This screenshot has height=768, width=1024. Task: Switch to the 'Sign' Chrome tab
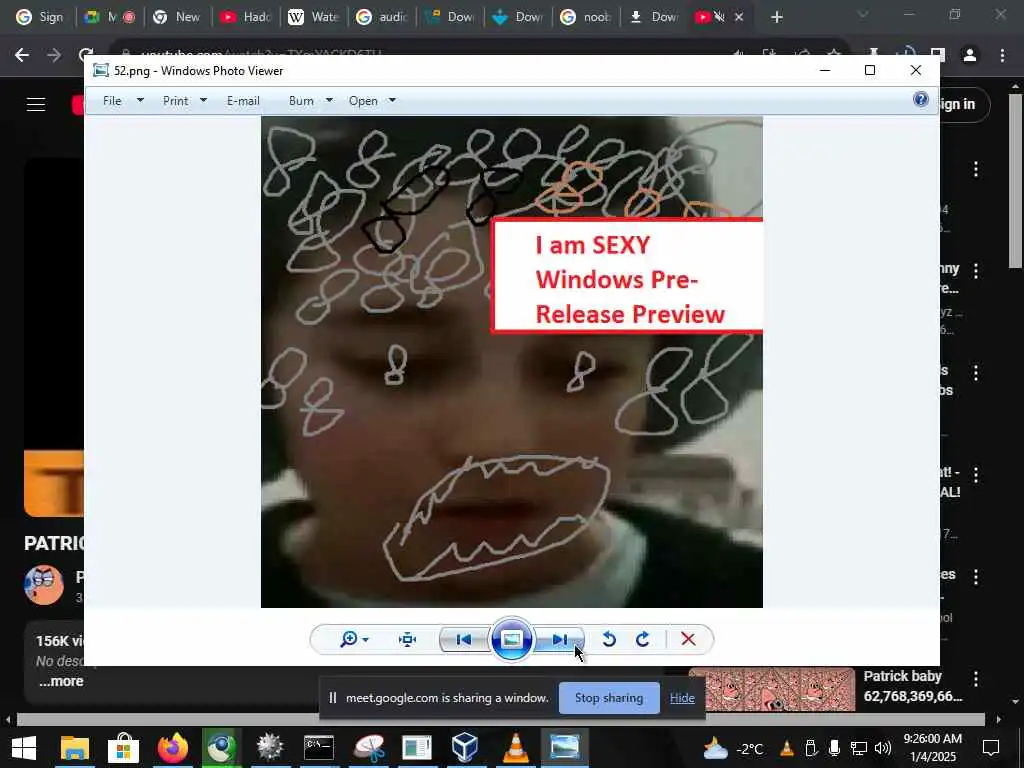click(x=40, y=17)
